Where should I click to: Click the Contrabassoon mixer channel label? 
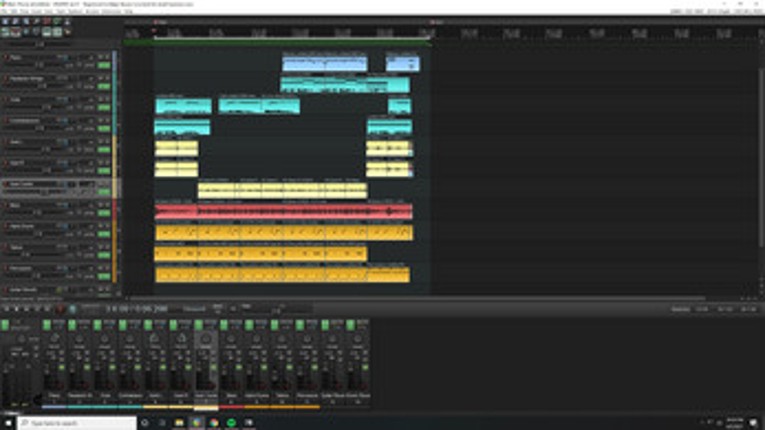130,396
